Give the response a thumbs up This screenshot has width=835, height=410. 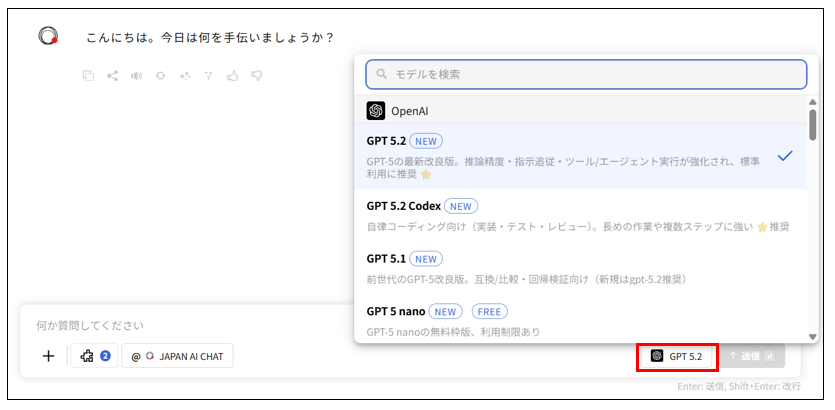(x=233, y=75)
